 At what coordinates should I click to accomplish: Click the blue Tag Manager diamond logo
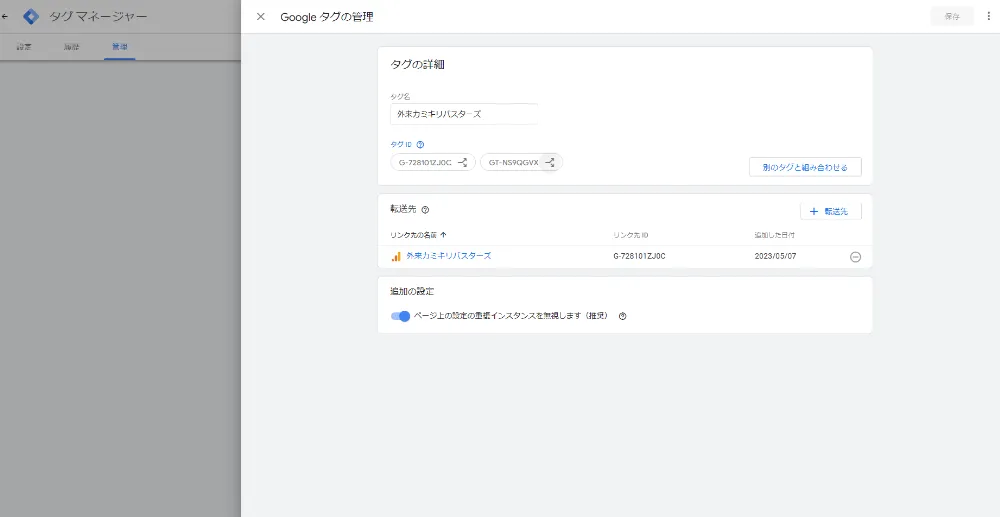click(x=31, y=17)
